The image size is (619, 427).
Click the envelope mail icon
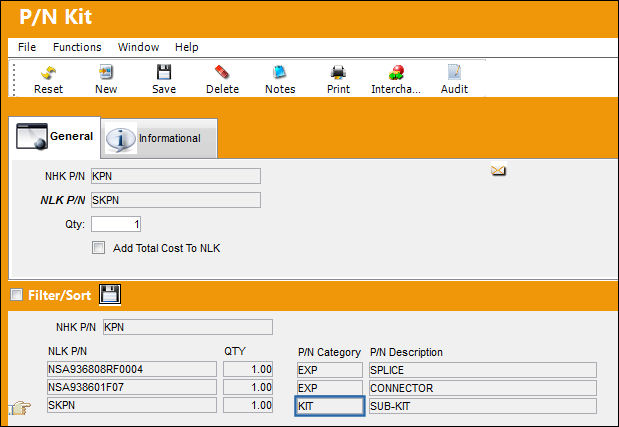point(498,170)
